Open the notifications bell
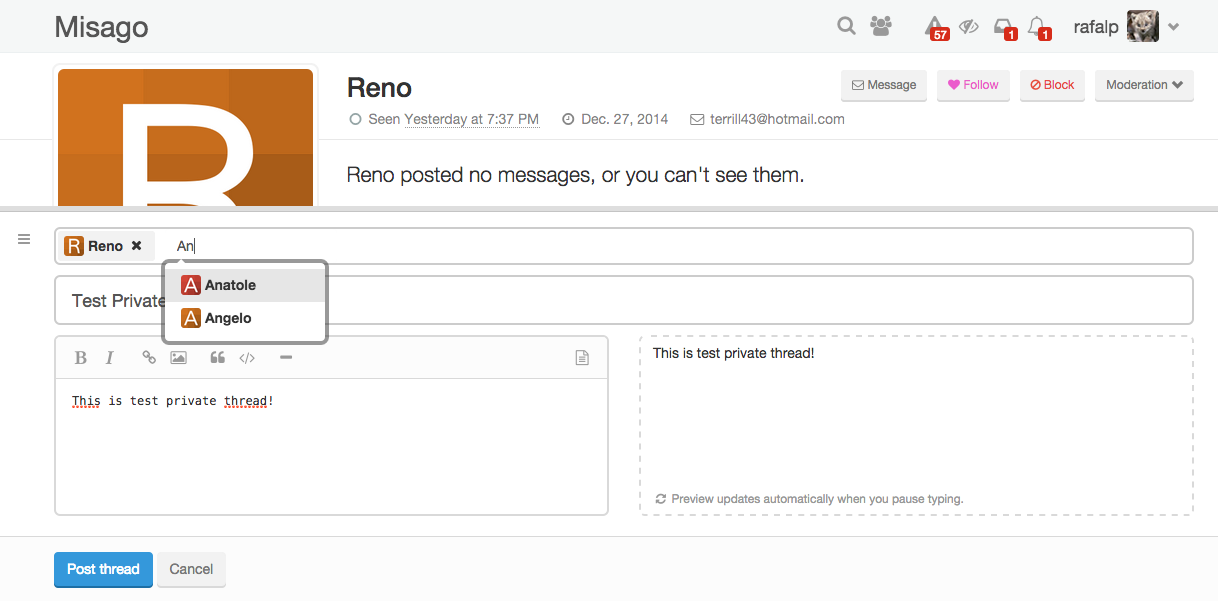The height and width of the screenshot is (601, 1218). (1037, 27)
